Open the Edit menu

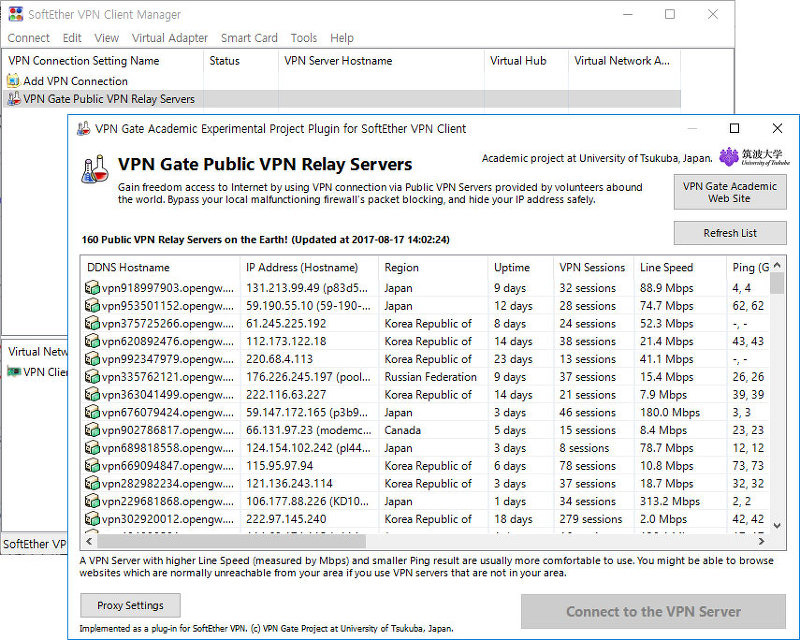72,38
